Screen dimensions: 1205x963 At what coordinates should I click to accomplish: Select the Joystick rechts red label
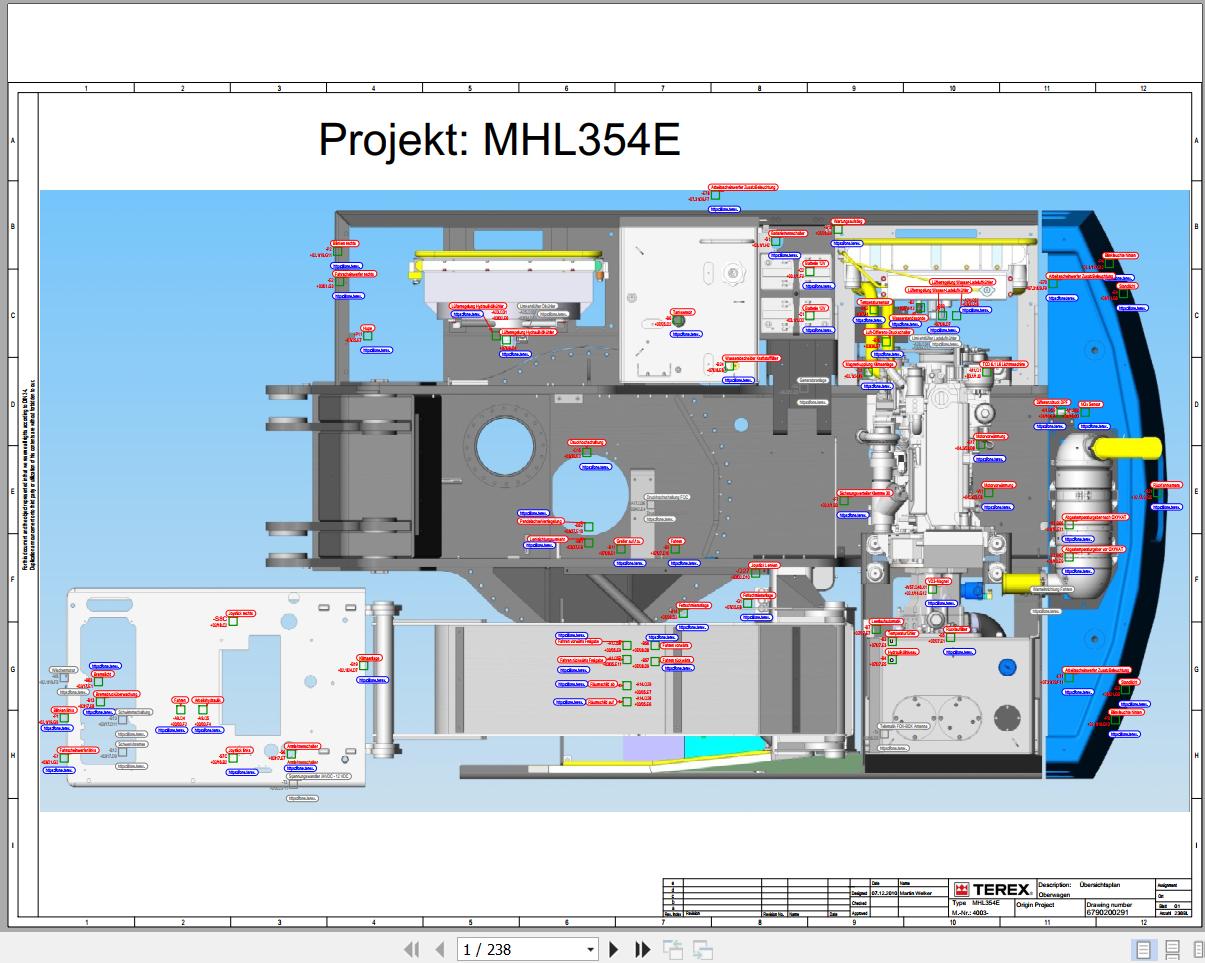tap(240, 613)
